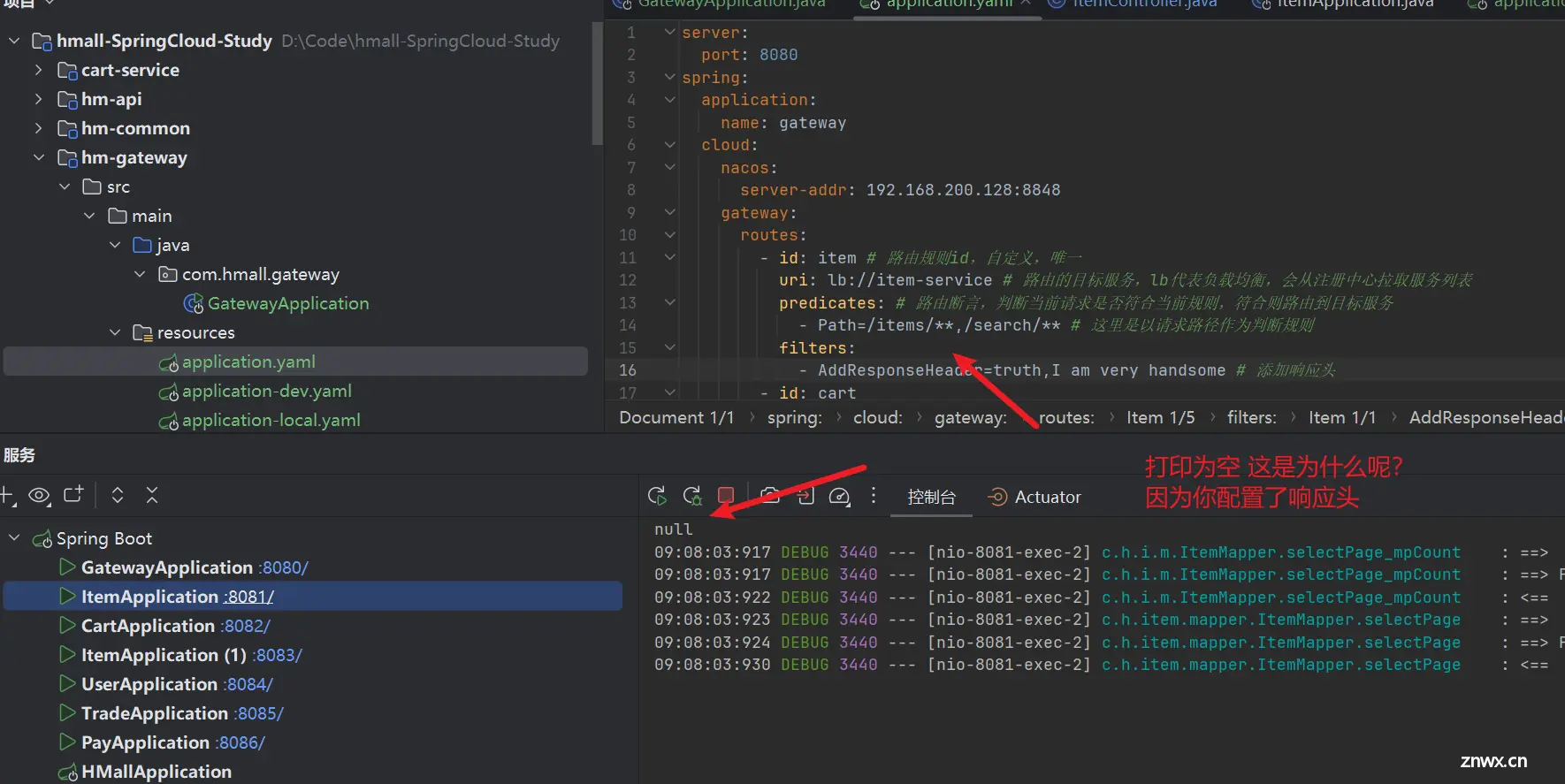Image resolution: width=1565 pixels, height=784 pixels.
Task: Collapse the java source folder
Action: (115, 245)
